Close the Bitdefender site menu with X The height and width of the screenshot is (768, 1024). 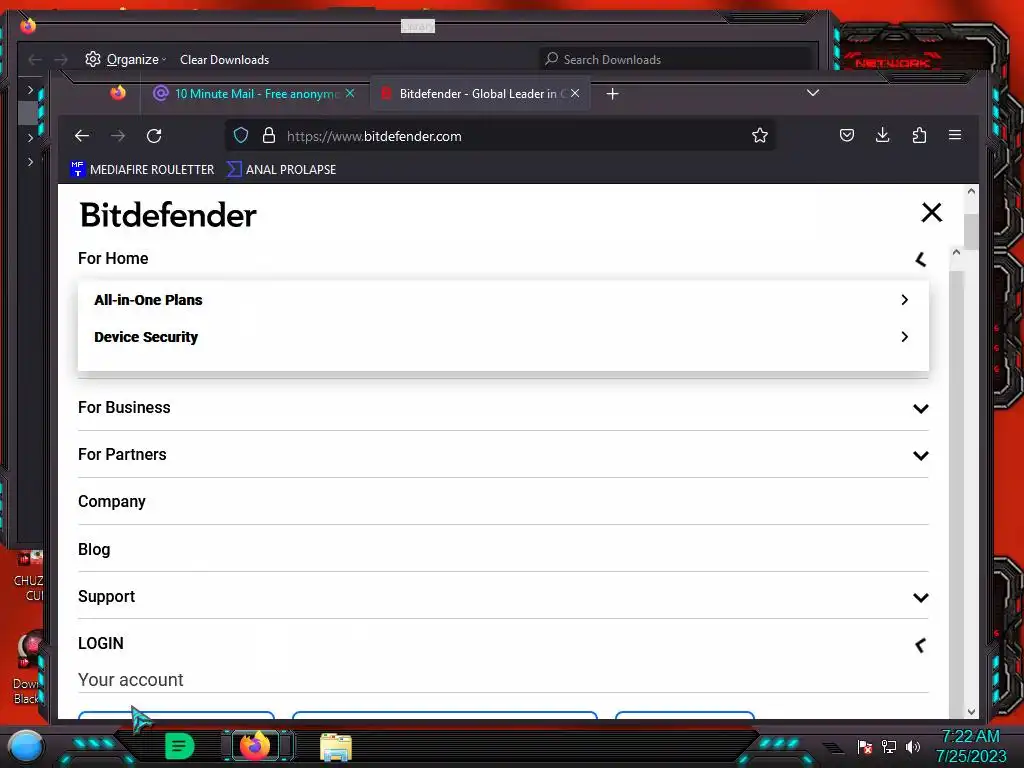931,212
